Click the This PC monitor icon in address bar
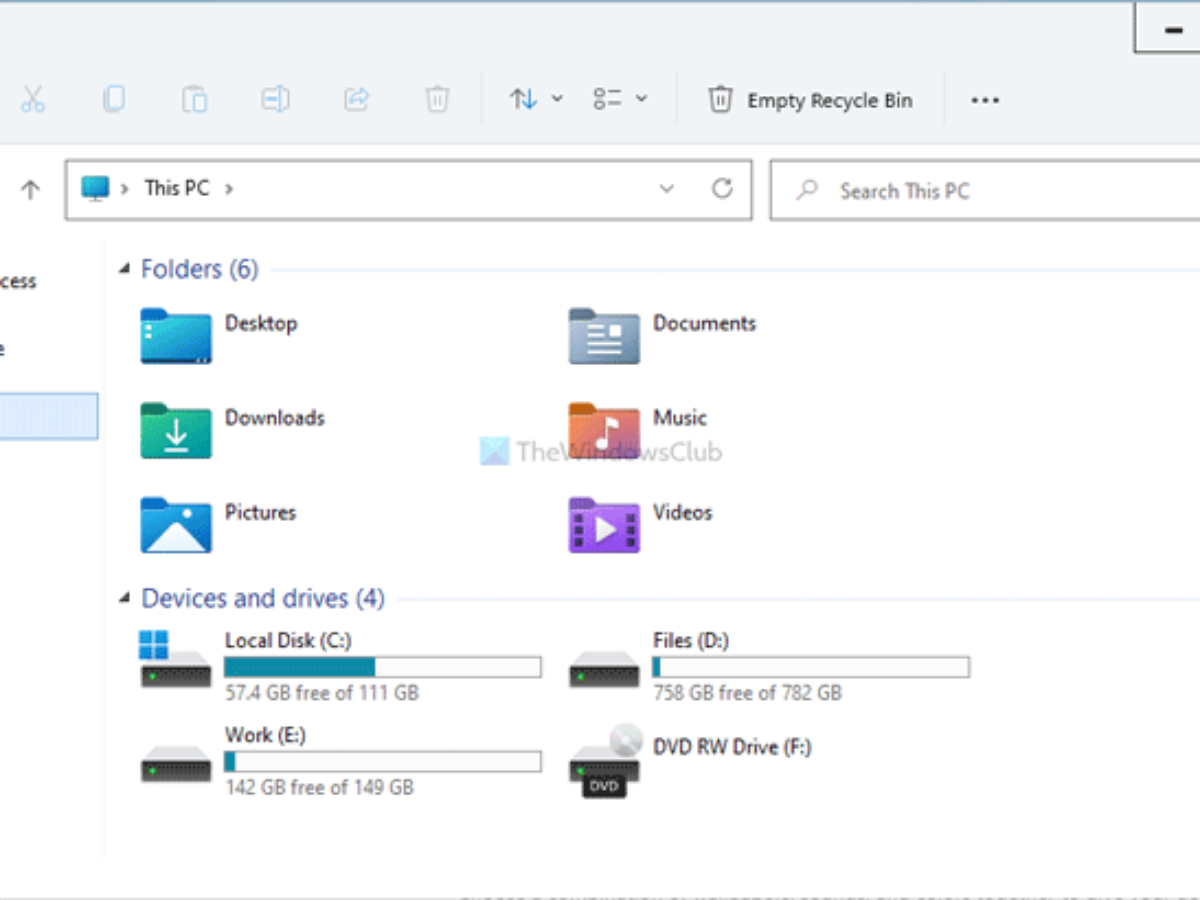This screenshot has width=1200, height=900. coord(95,188)
